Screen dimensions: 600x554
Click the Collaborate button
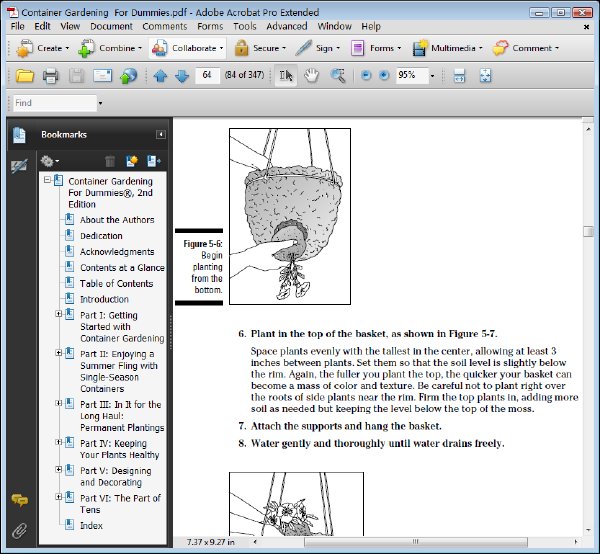click(188, 48)
